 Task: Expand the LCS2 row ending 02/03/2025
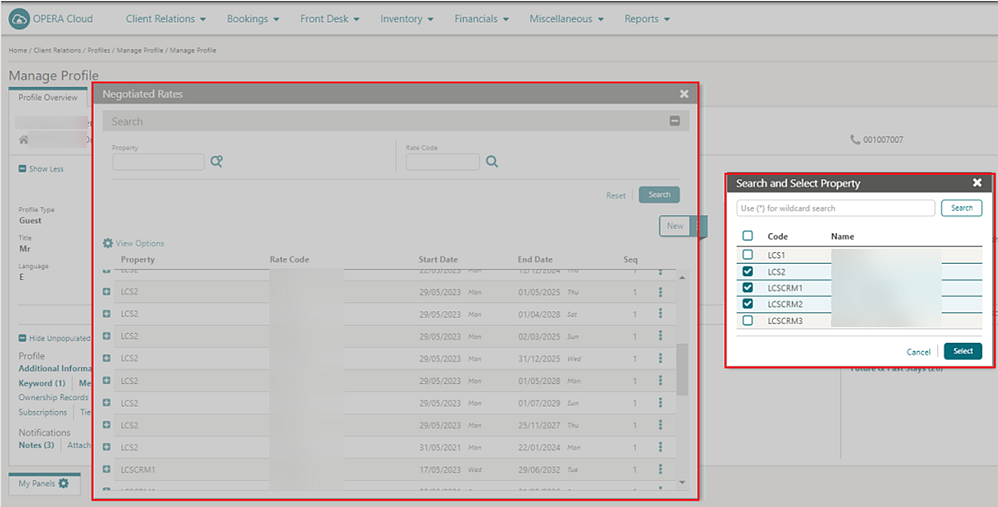pyautogui.click(x=106, y=336)
